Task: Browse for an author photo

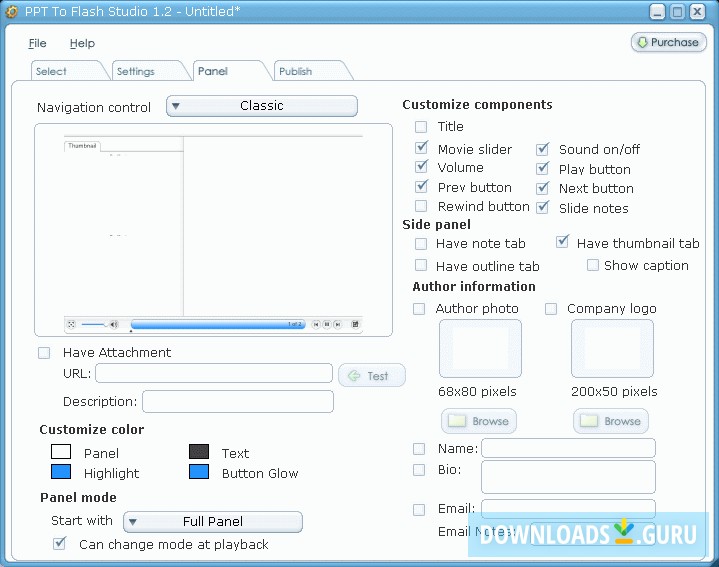Action: click(x=479, y=421)
